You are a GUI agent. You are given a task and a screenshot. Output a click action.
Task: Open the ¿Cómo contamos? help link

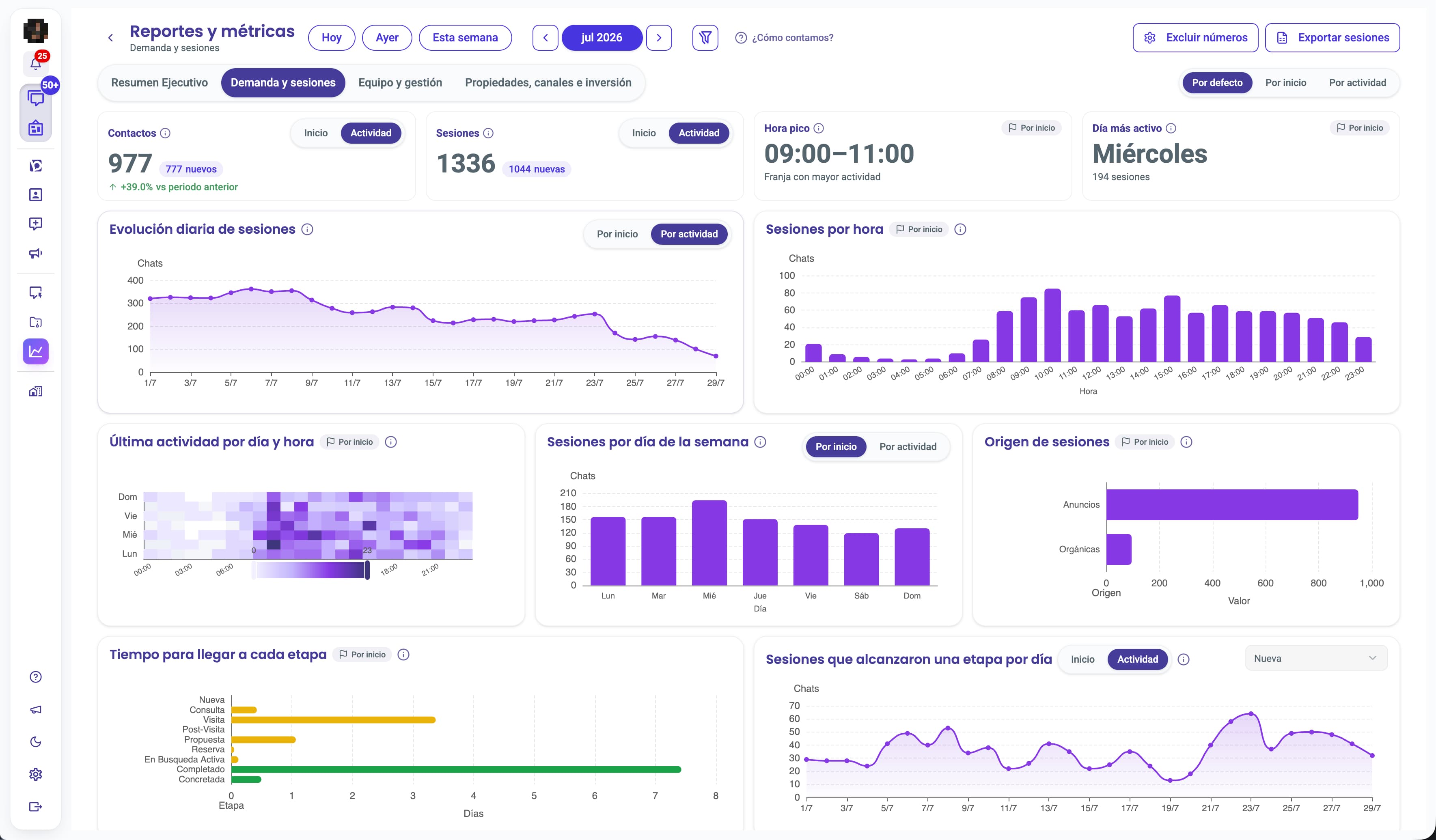coord(785,38)
